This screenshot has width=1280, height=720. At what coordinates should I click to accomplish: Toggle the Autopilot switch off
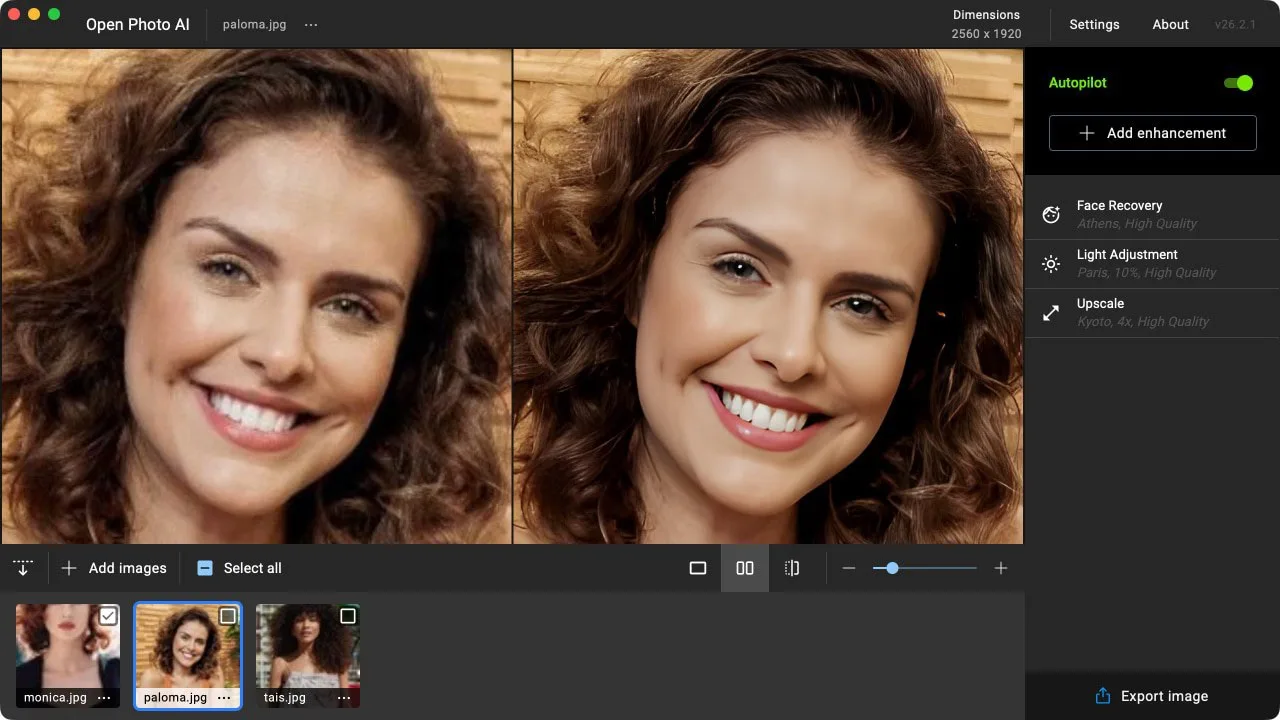pos(1238,83)
